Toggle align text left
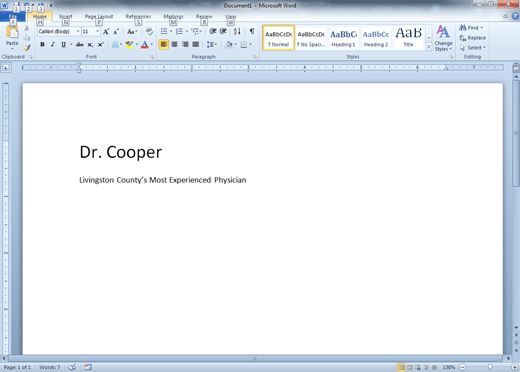Image resolution: width=520 pixels, height=372 pixels. (x=164, y=44)
